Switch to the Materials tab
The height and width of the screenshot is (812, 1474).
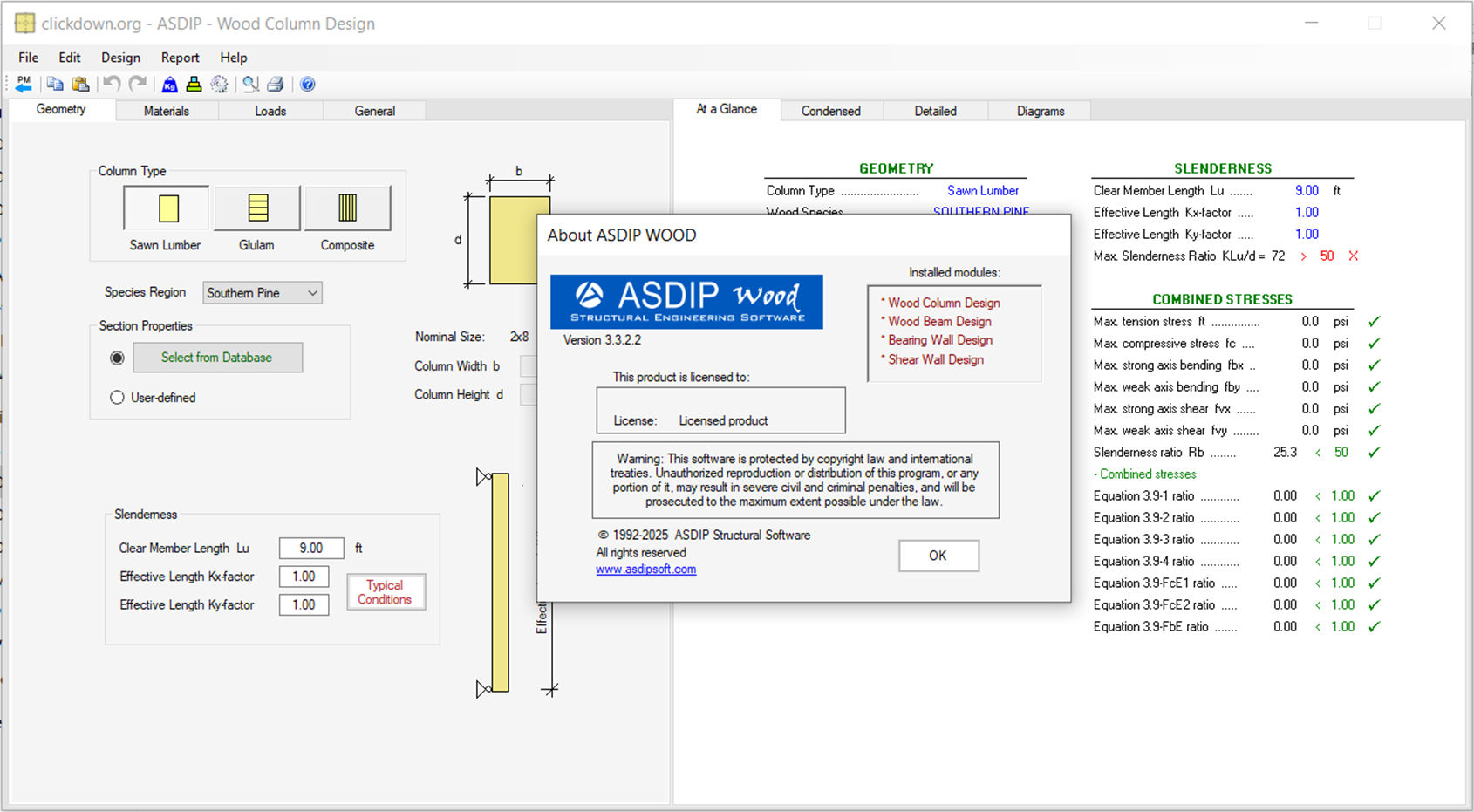point(166,111)
